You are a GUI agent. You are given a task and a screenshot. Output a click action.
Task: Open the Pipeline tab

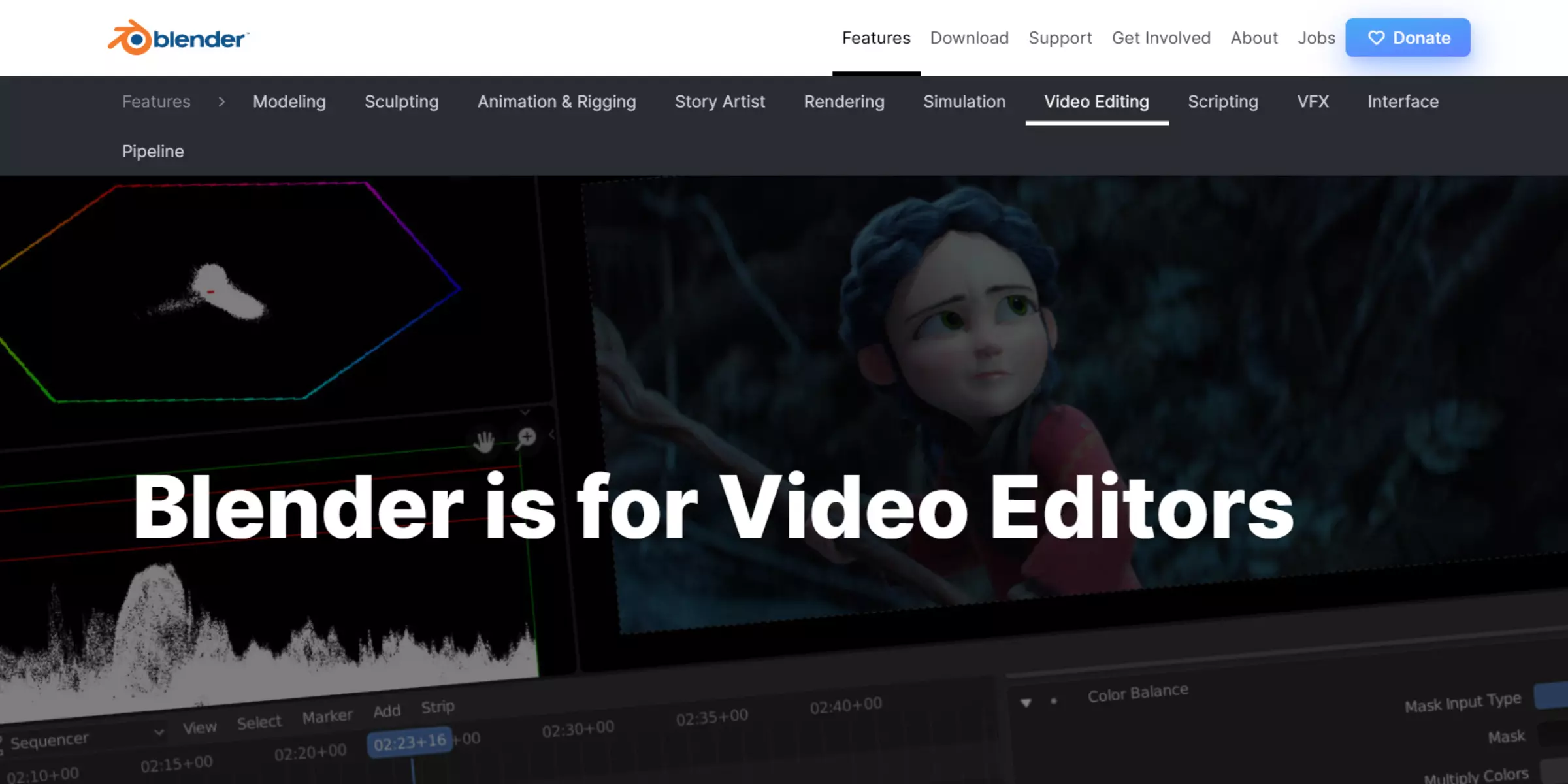tap(153, 152)
